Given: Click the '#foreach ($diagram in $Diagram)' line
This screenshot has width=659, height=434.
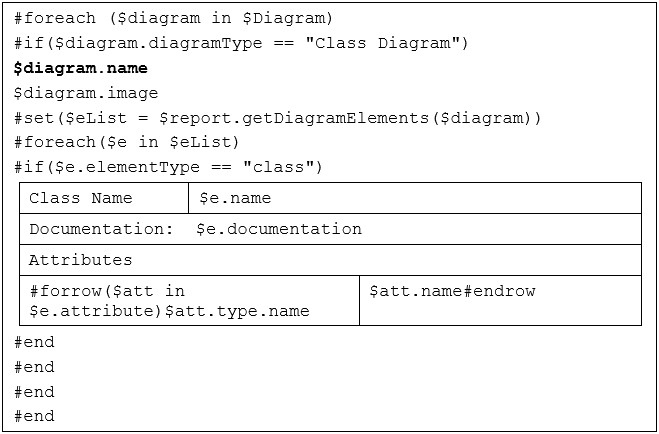Looking at the screenshot, I should point(173,19).
